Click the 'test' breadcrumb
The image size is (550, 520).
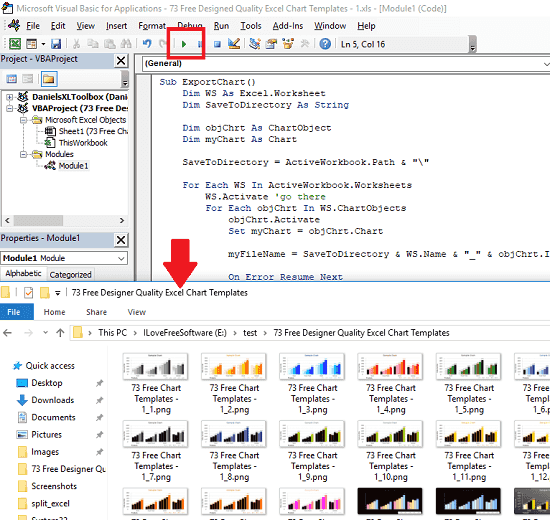tap(250, 333)
